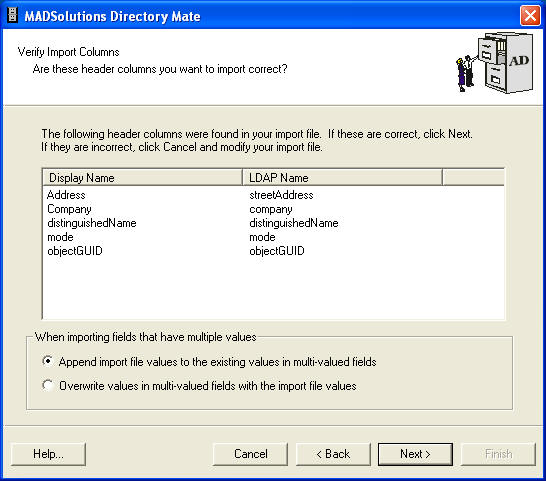Click the lowercase company LDAP name cell
This screenshot has height=481, width=546.
point(271,209)
